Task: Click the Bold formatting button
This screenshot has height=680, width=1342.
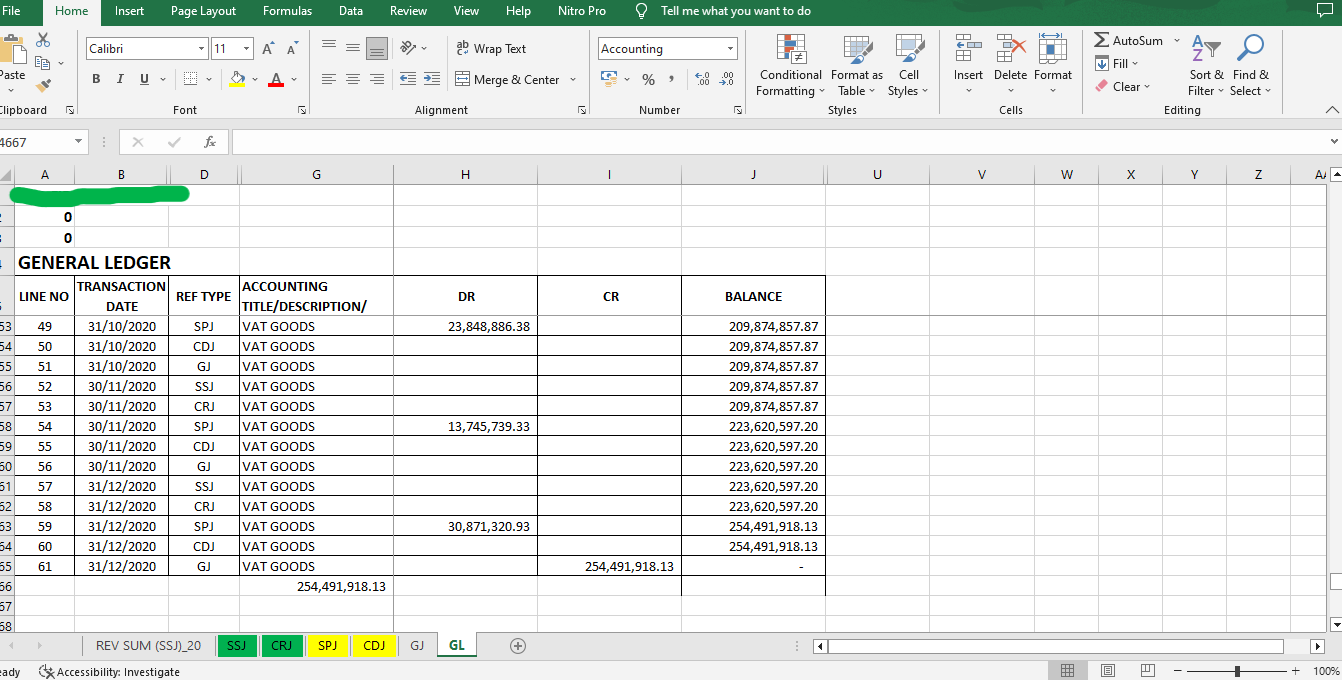Action: pos(96,79)
